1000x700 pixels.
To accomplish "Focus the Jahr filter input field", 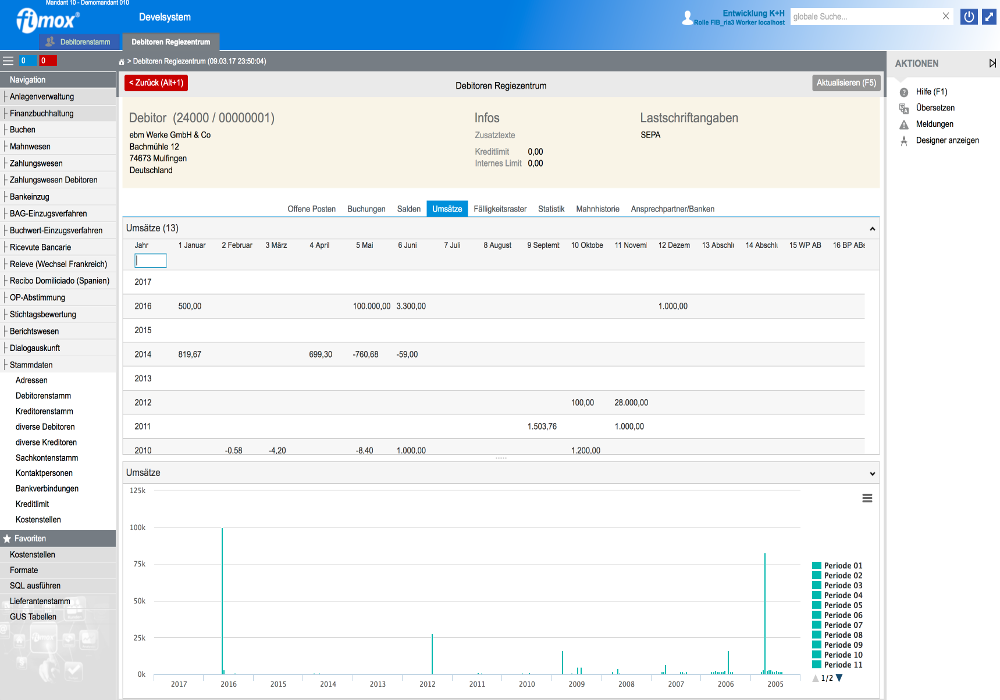I will (x=151, y=261).
